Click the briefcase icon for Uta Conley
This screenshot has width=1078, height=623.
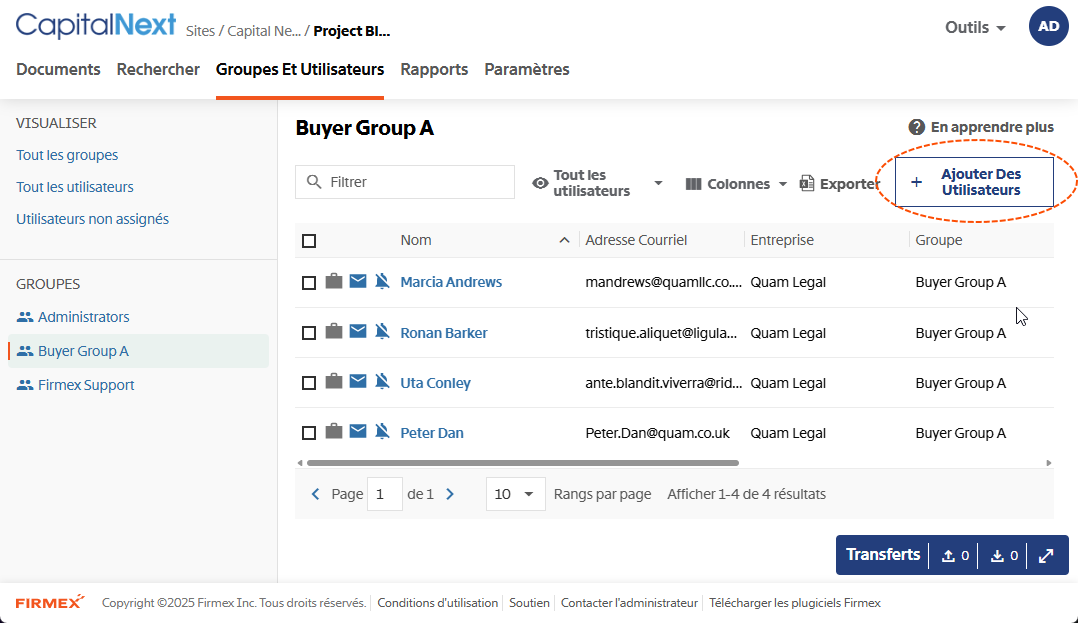(333, 382)
